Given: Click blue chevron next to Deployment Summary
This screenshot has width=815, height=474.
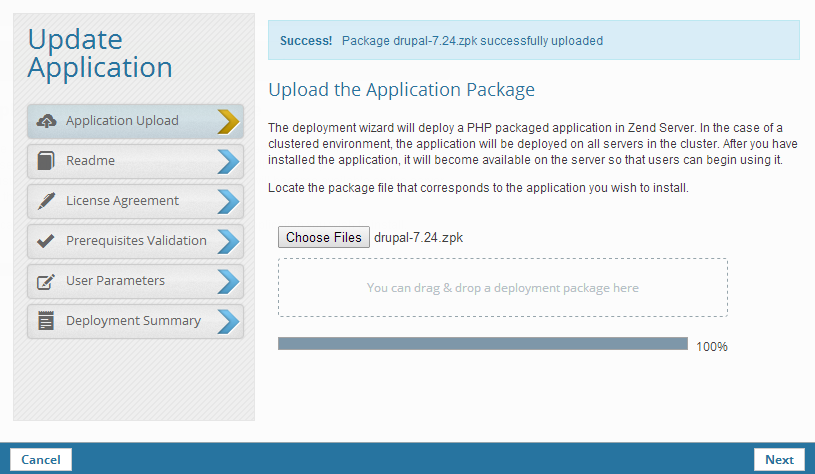Looking at the screenshot, I should (228, 321).
